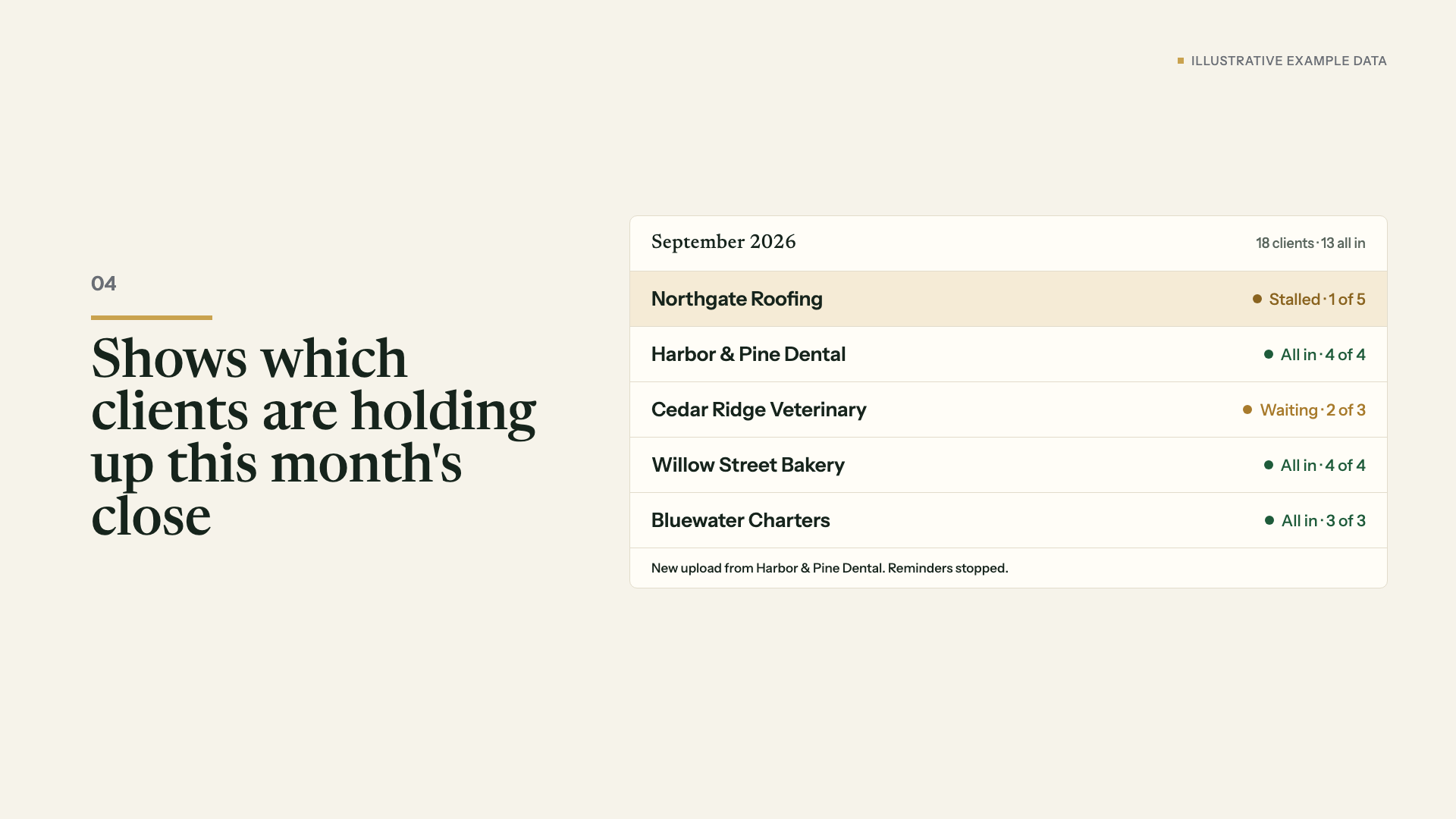Image resolution: width=1456 pixels, height=819 pixels.
Task: Select the Harbor & Pine Dental client
Action: [1008, 354]
